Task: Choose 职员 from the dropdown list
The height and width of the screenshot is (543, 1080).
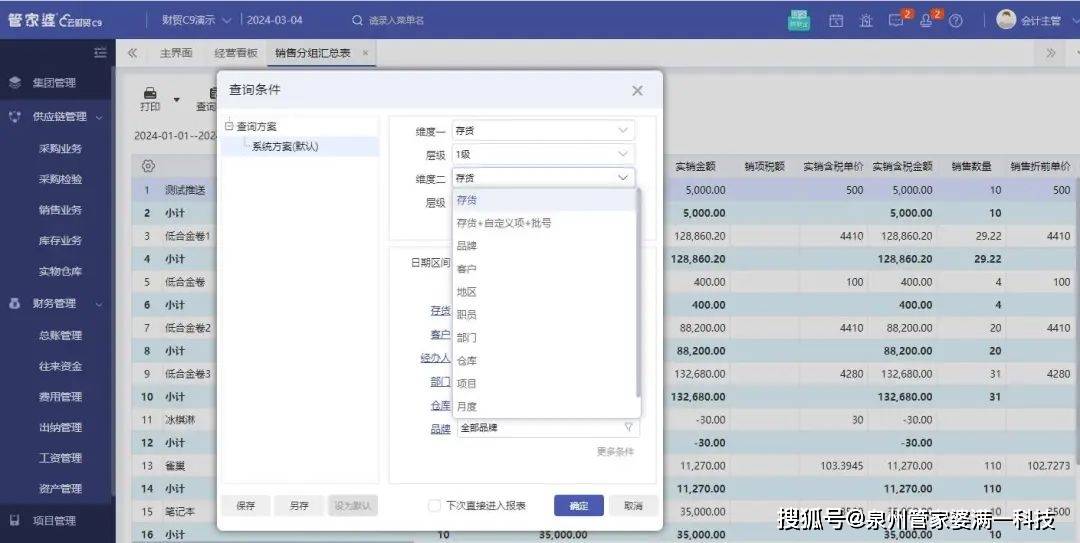Action: pos(544,314)
